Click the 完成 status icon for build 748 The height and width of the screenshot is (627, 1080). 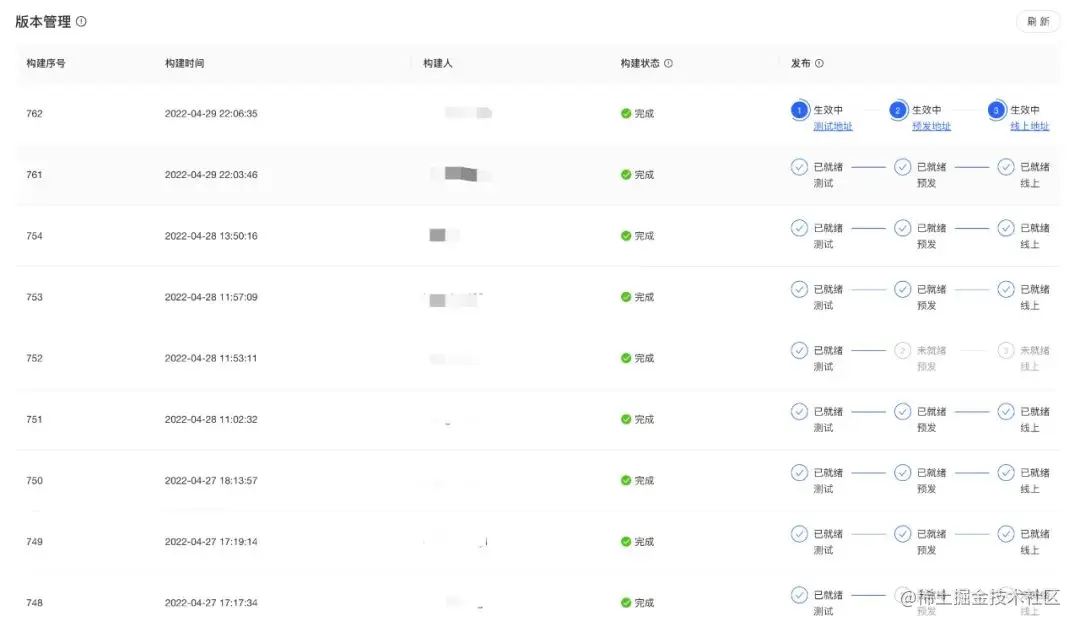coord(627,602)
